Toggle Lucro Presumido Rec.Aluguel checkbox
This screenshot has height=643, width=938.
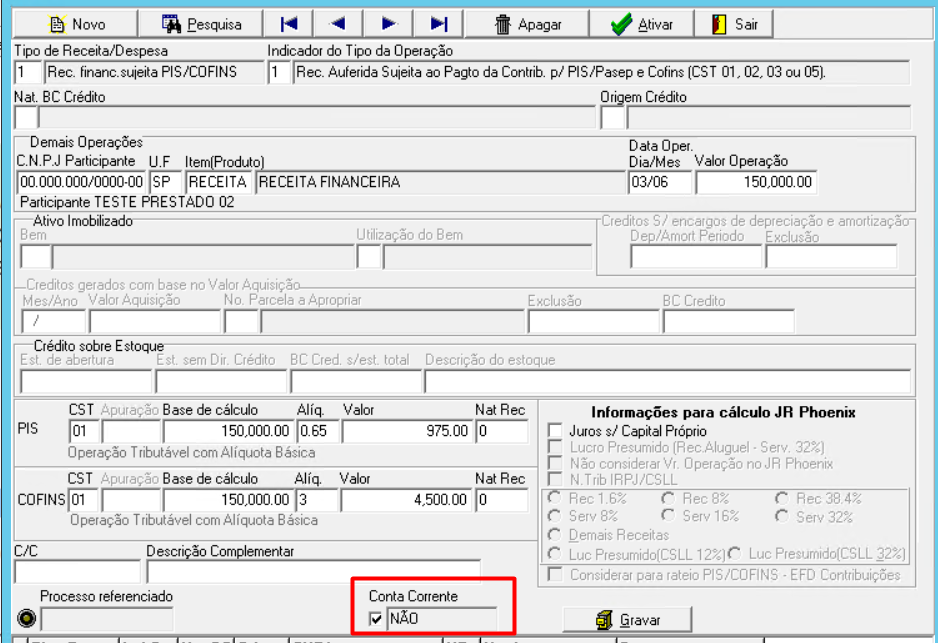pos(555,447)
